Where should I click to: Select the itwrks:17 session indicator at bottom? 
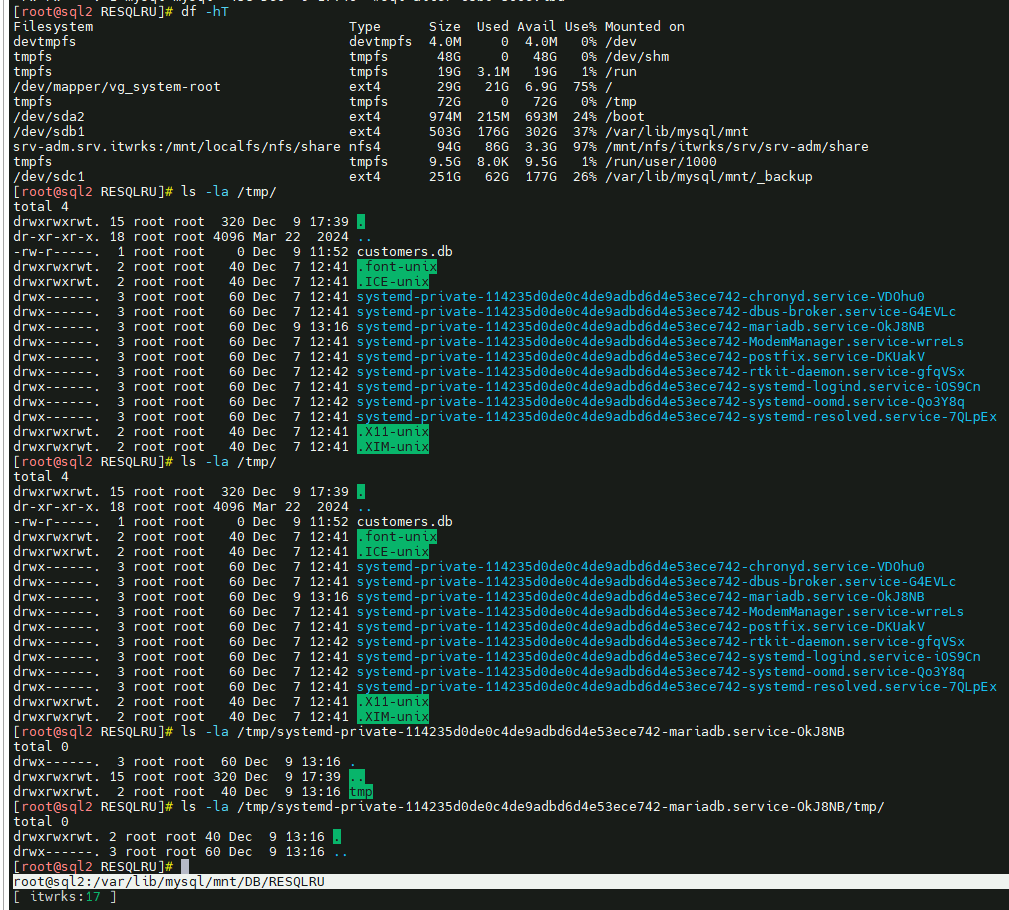pos(65,897)
